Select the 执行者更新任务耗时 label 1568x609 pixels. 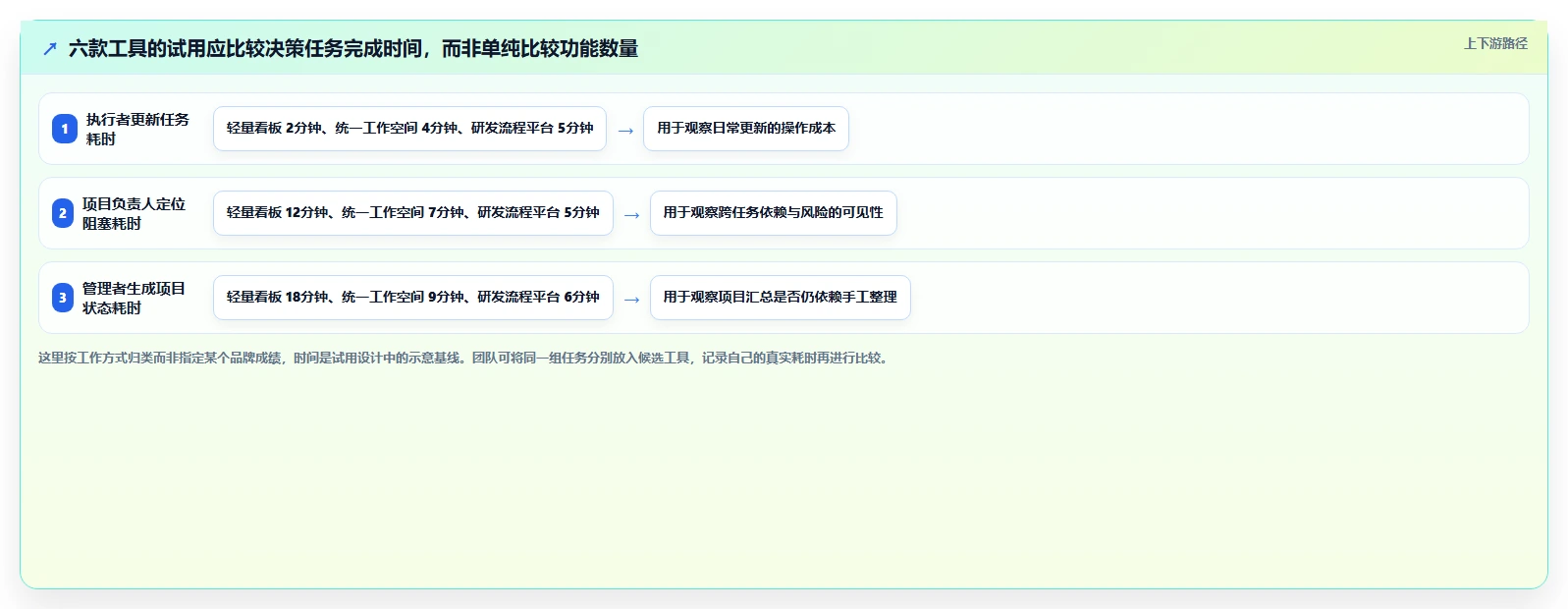(x=137, y=129)
